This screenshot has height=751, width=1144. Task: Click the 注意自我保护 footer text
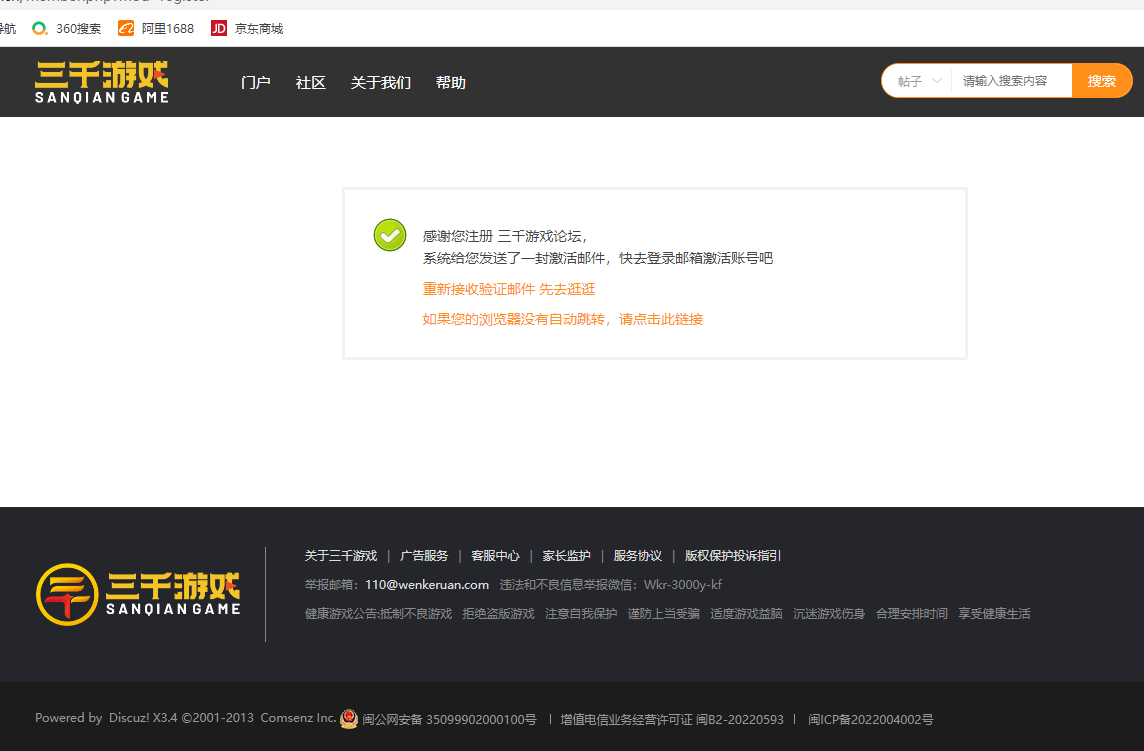[581, 614]
